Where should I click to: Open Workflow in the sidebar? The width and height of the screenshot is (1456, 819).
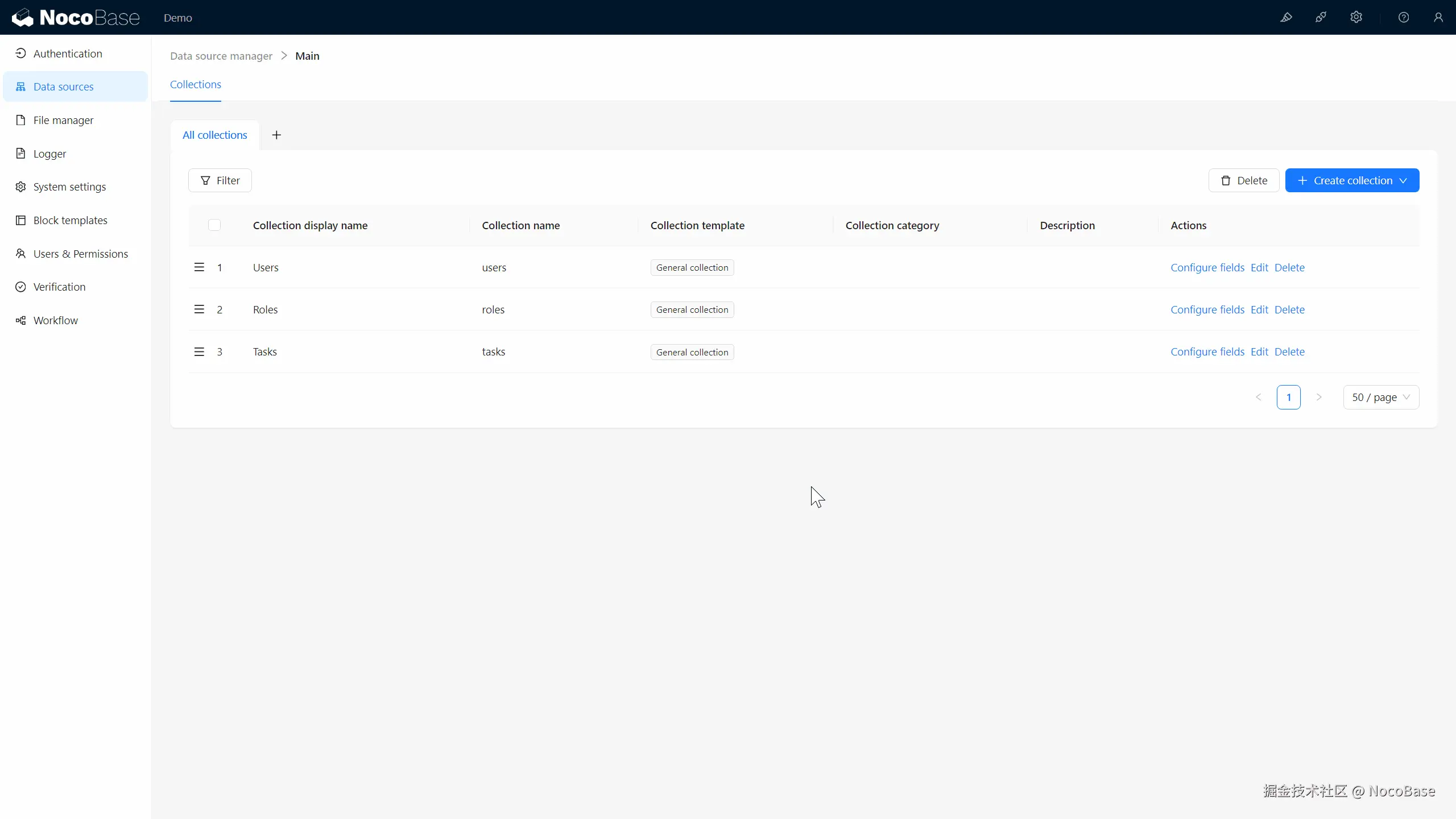click(75, 320)
